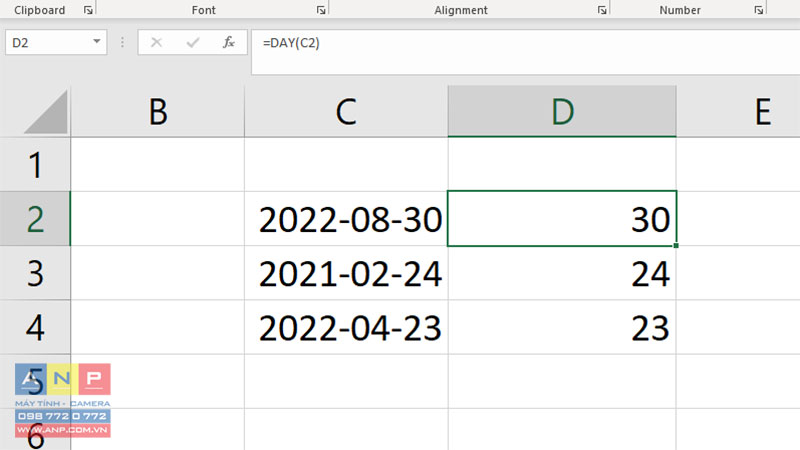Click the Insert Function fx icon

(x=229, y=42)
